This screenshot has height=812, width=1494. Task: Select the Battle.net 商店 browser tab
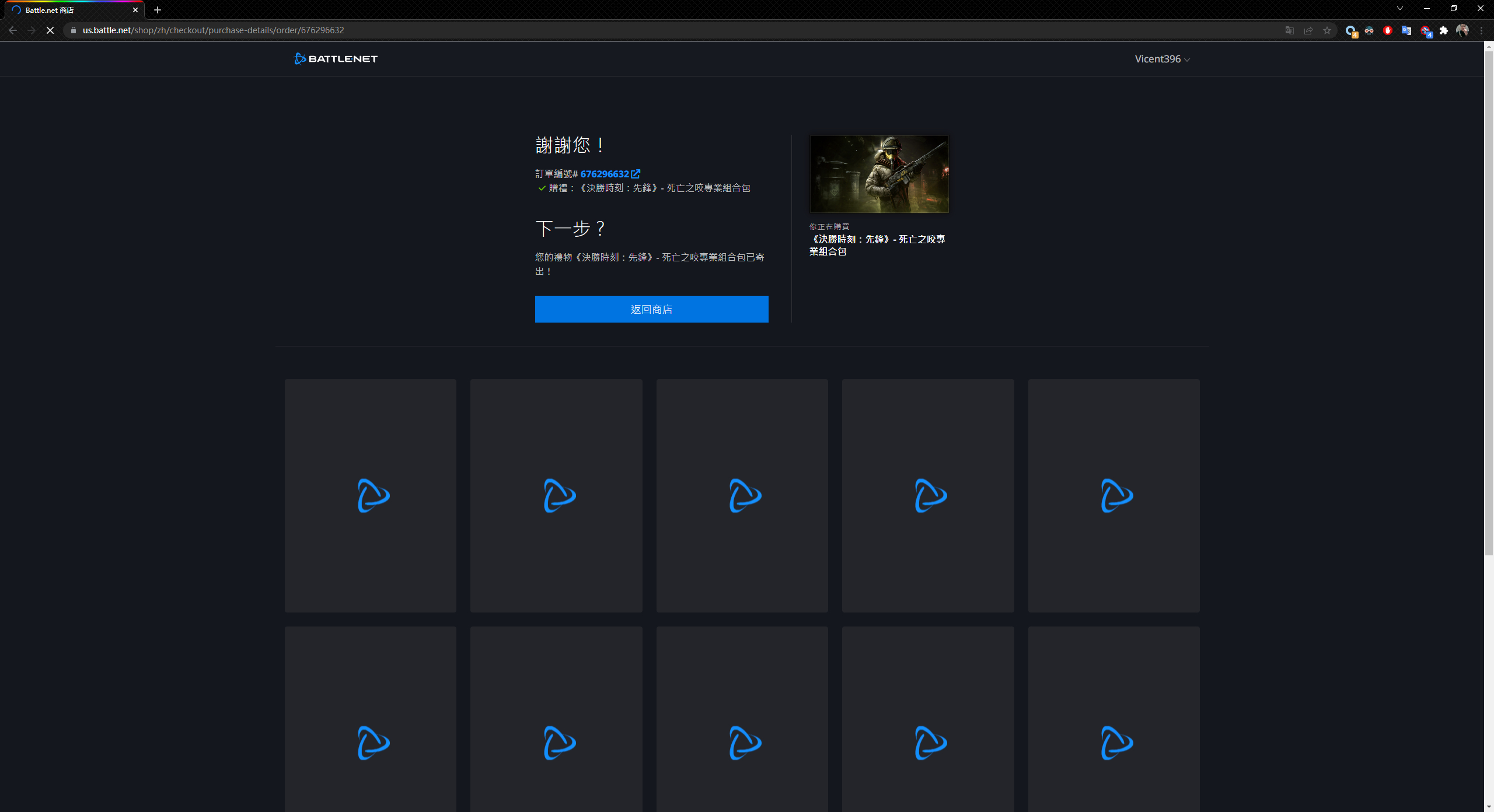(x=75, y=10)
